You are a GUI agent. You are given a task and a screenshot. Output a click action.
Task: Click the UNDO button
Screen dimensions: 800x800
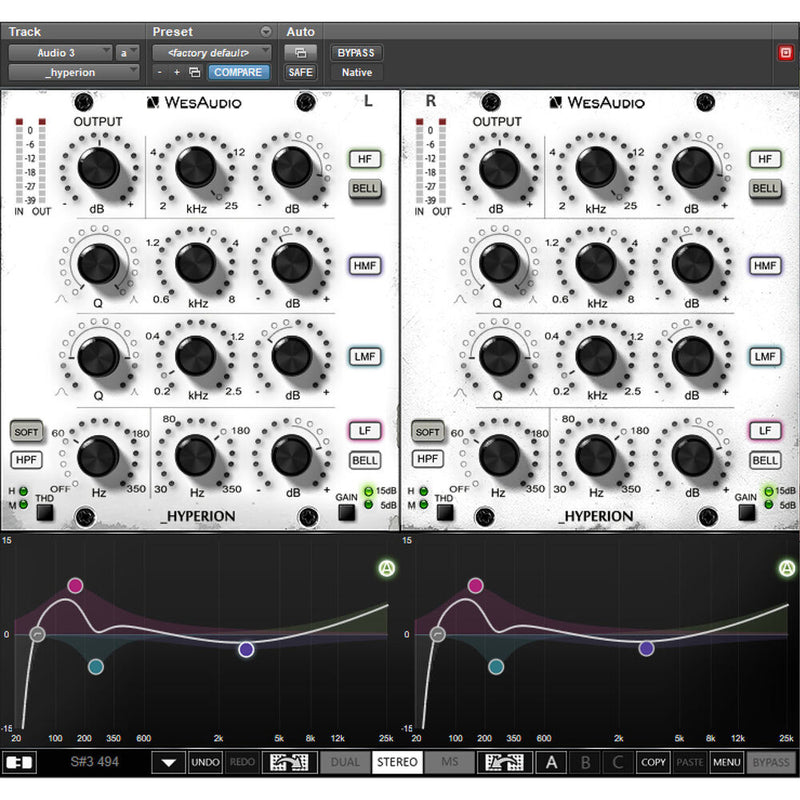pyautogui.click(x=205, y=762)
